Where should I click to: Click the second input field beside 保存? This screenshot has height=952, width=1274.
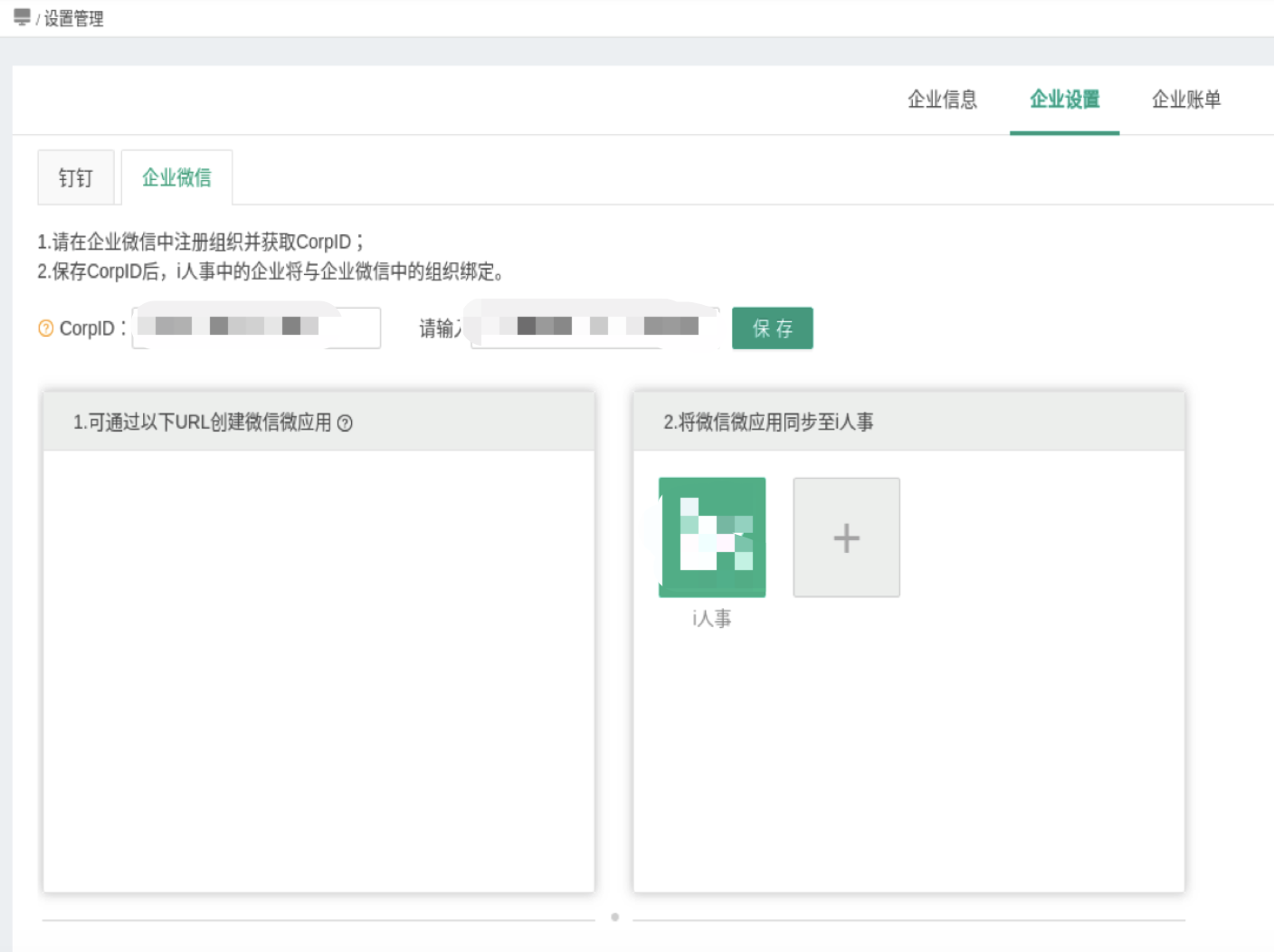point(595,328)
